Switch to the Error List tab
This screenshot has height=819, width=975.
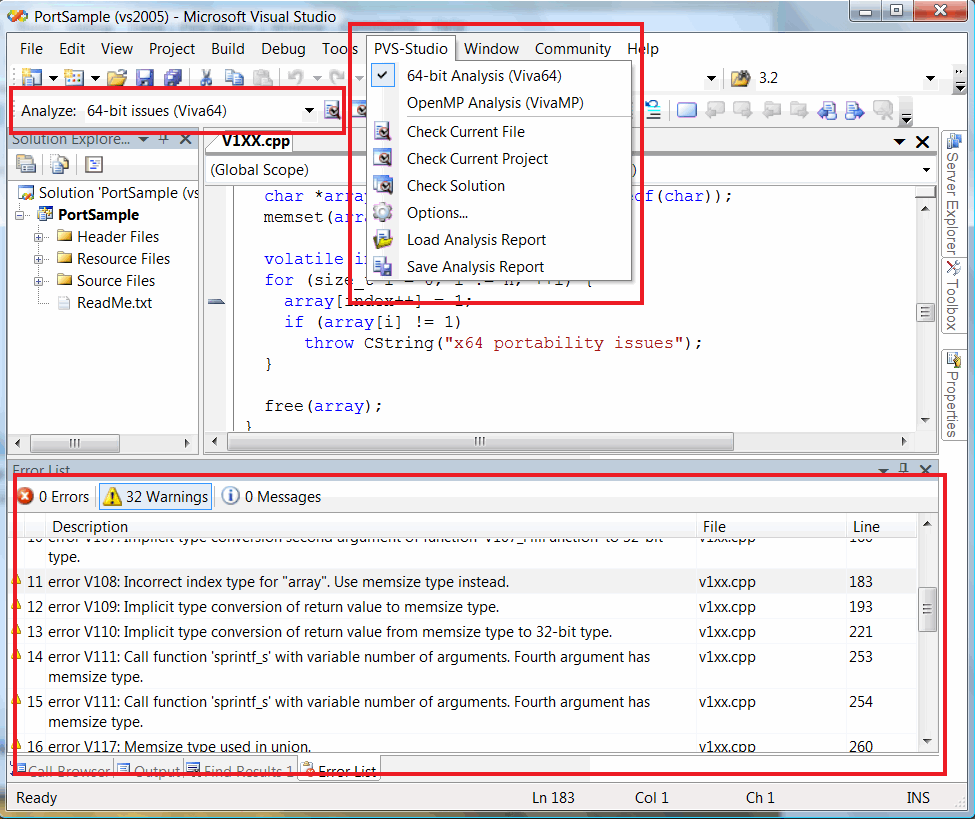(x=341, y=770)
